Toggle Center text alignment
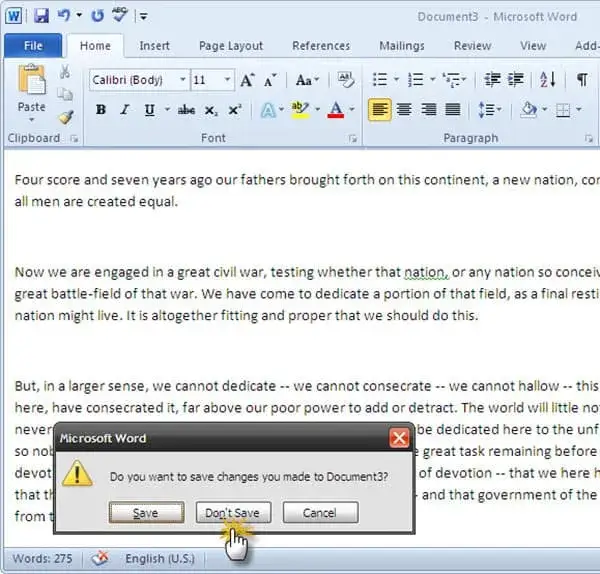This screenshot has width=600, height=574. [x=404, y=110]
